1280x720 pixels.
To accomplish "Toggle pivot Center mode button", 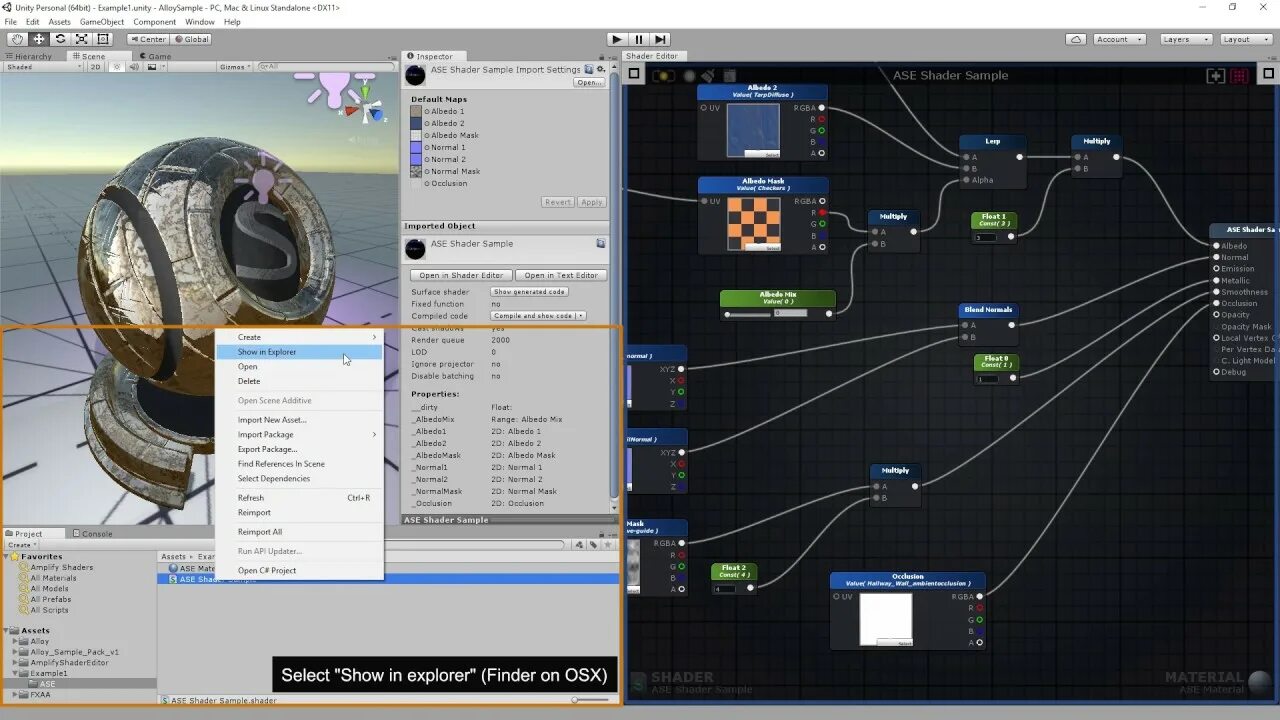I will pyautogui.click(x=148, y=39).
